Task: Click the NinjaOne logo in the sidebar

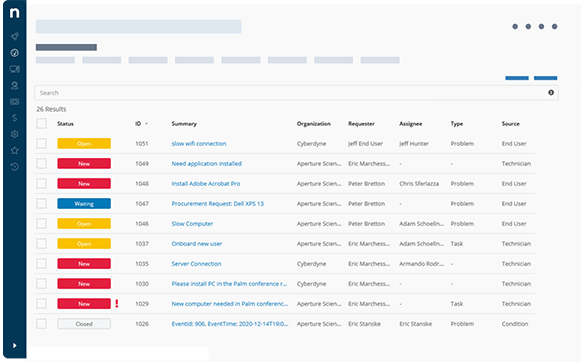Action: 15,13
